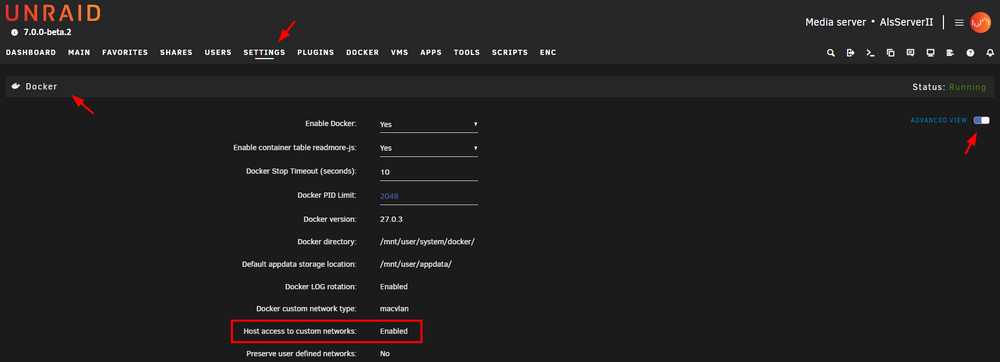Screen dimensions: 1000x362
Task: Click the UNRAID logo
Action: click(53, 13)
